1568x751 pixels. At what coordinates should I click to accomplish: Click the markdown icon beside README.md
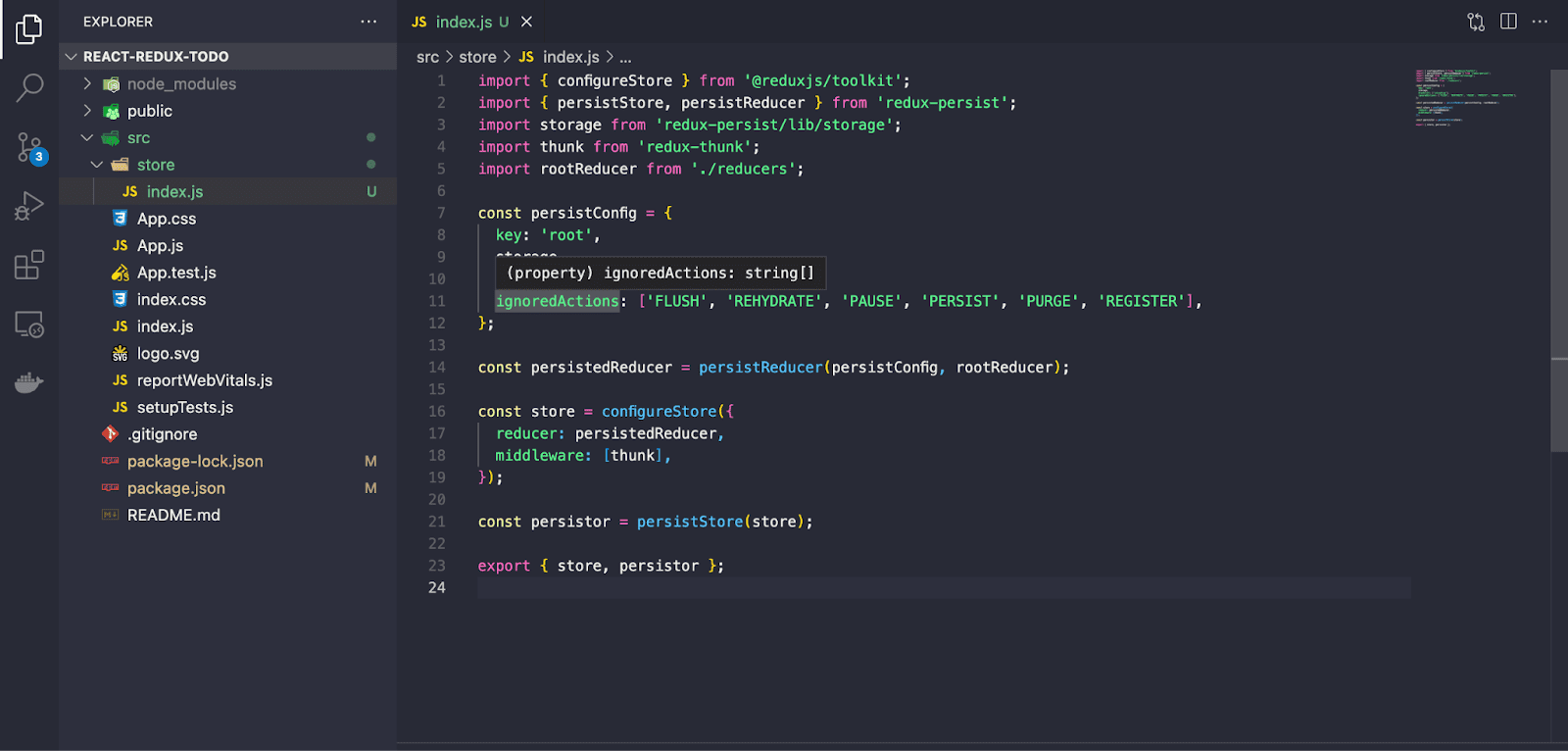point(110,516)
